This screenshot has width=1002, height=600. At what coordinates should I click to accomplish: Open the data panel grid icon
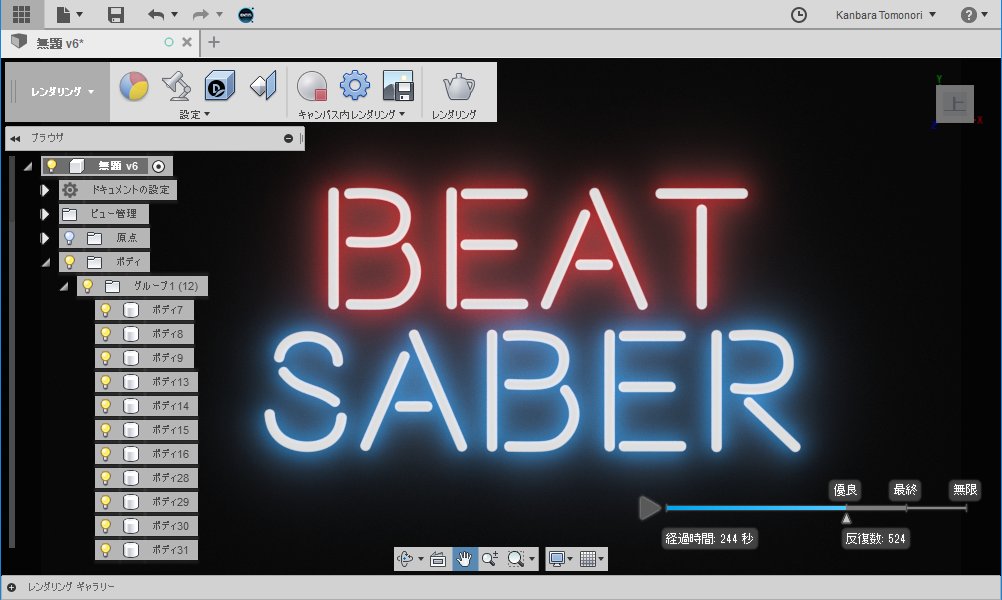point(21,14)
